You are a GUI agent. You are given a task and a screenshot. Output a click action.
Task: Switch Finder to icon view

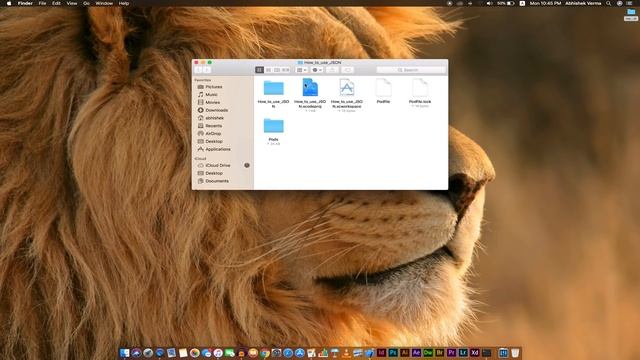[x=259, y=70]
